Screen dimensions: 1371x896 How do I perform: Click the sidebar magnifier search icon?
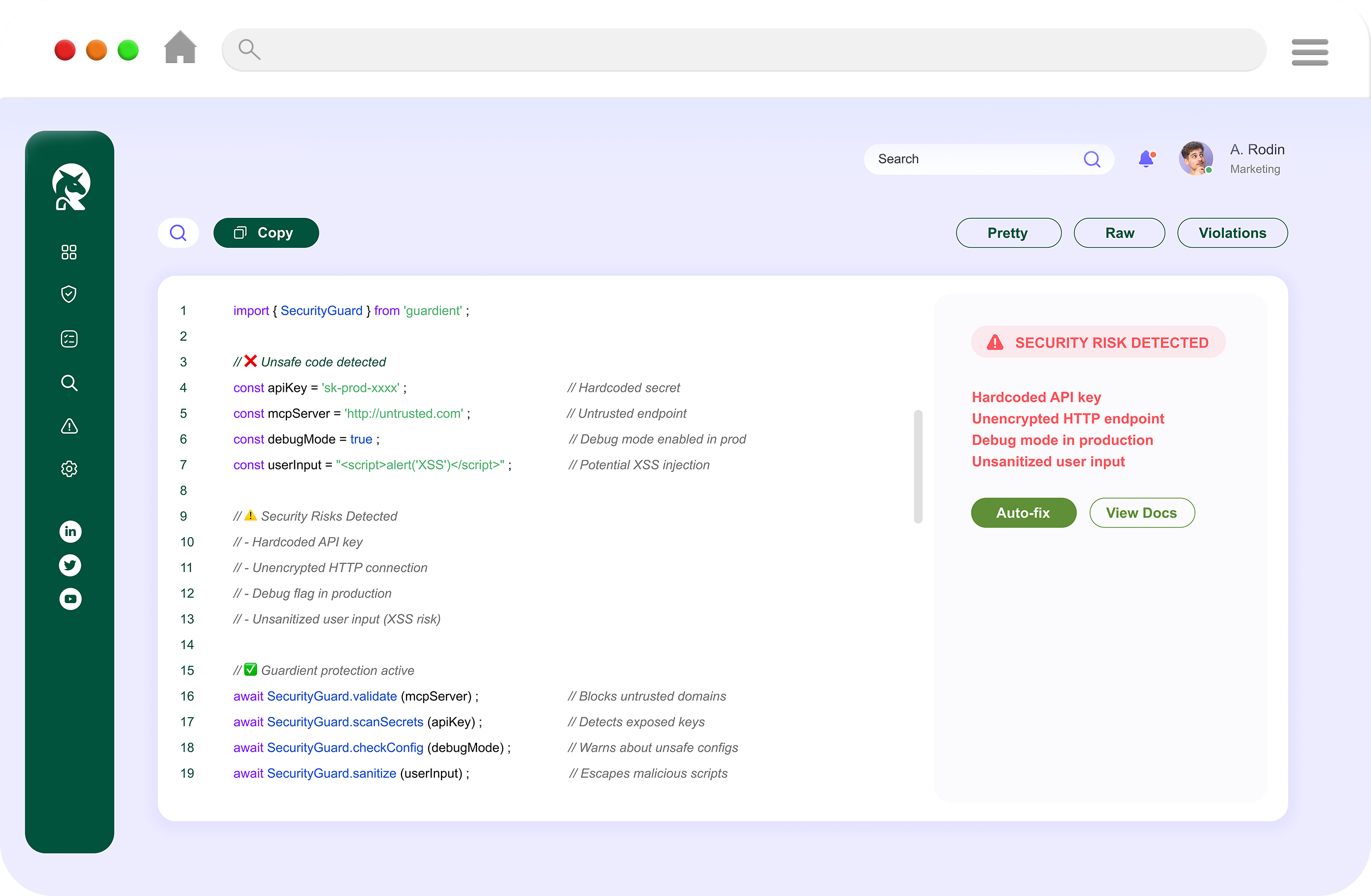pyautogui.click(x=69, y=382)
